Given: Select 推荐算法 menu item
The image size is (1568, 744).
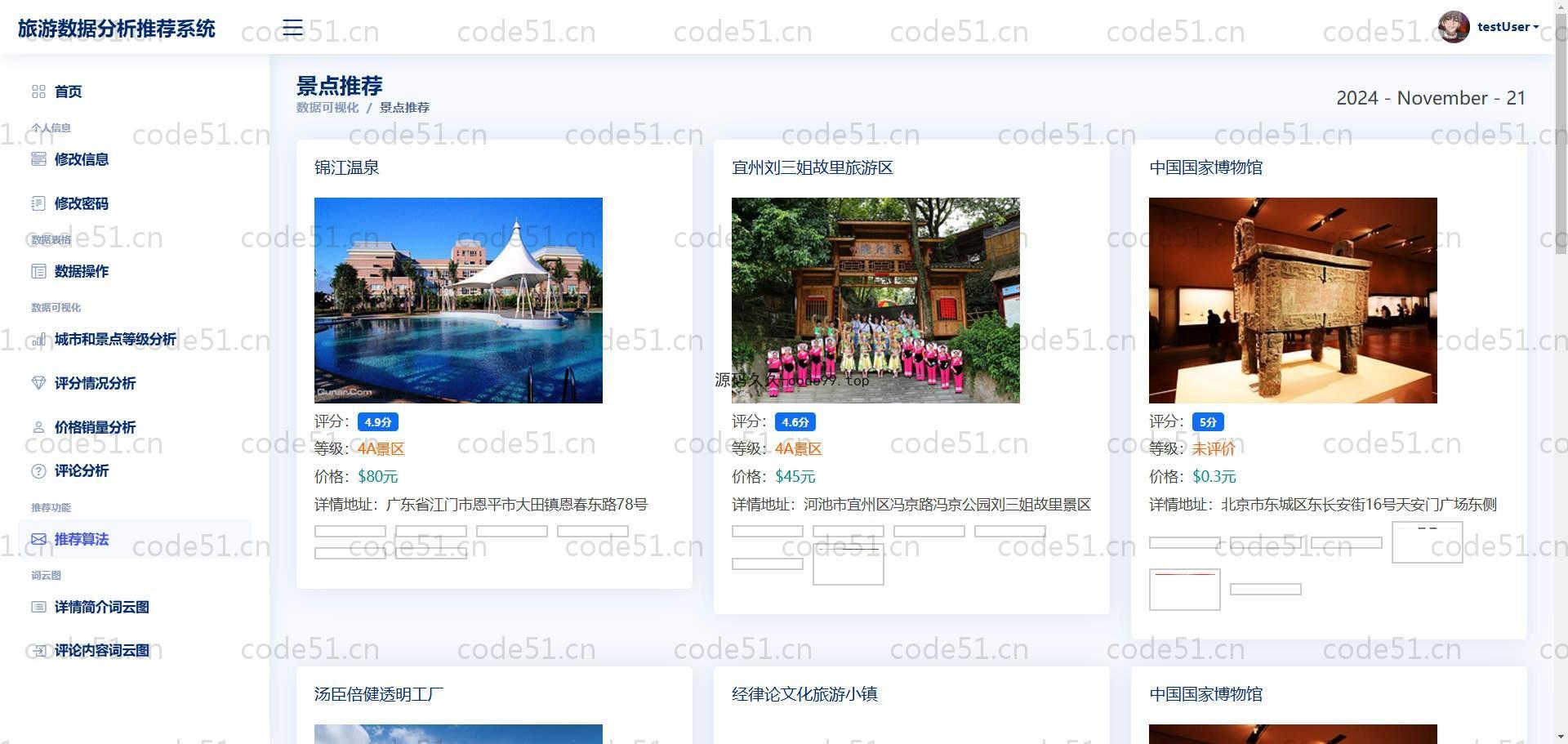Looking at the screenshot, I should pos(135,539).
